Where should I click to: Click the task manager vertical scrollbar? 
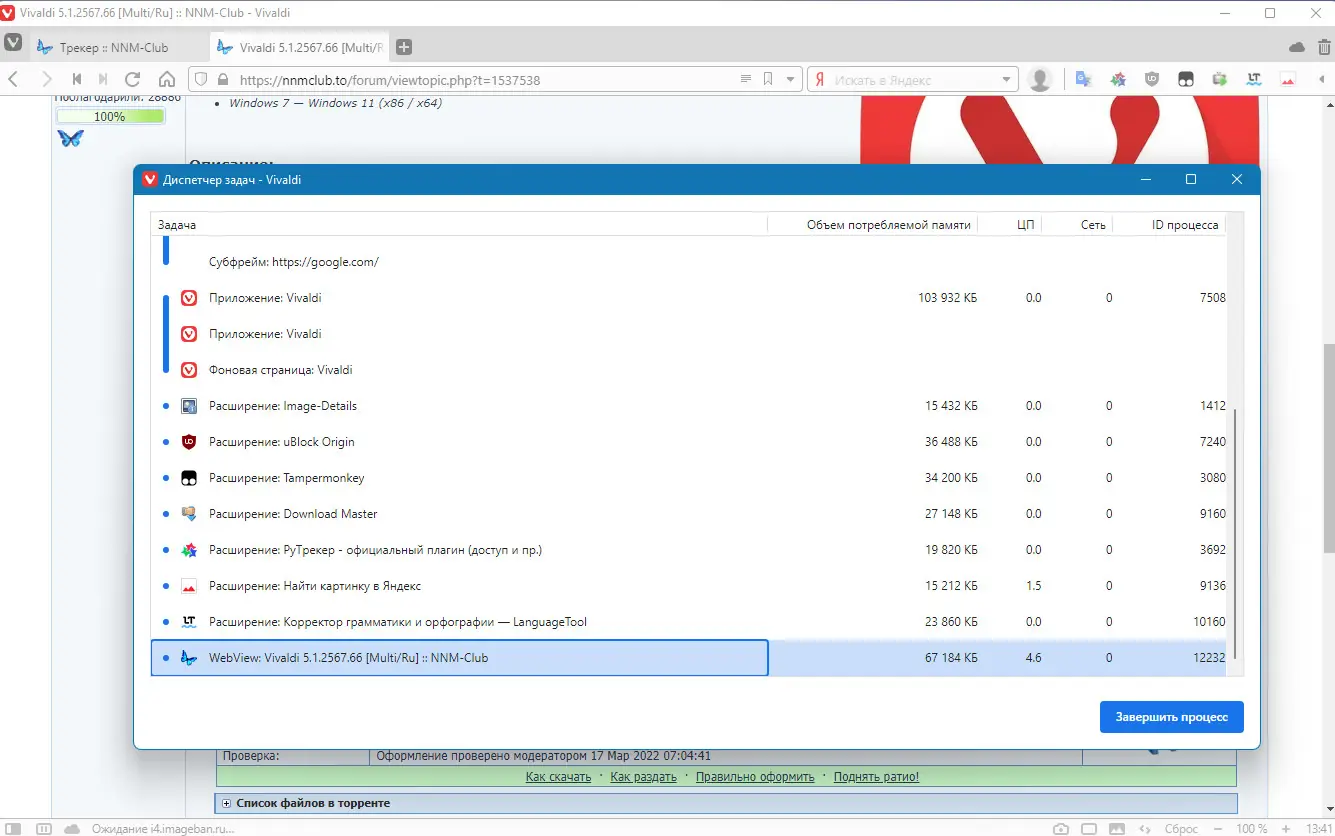tap(1236, 534)
